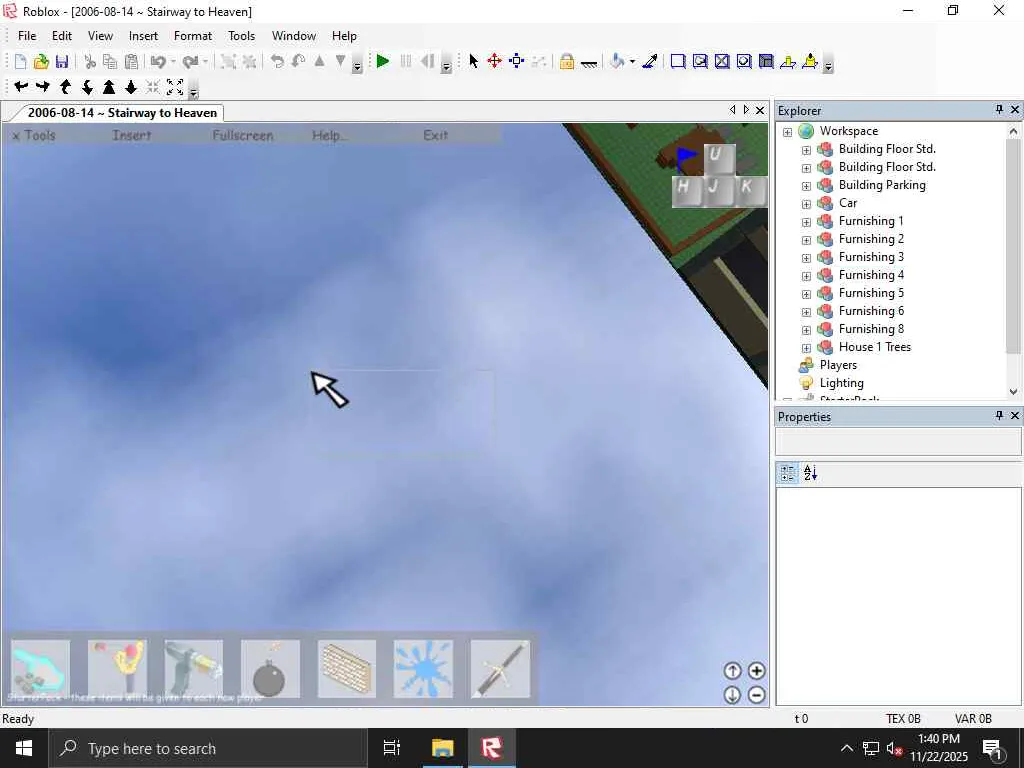Viewport: 1024px width, 768px height.
Task: Select the sword tool thumbnail
Action: point(500,669)
